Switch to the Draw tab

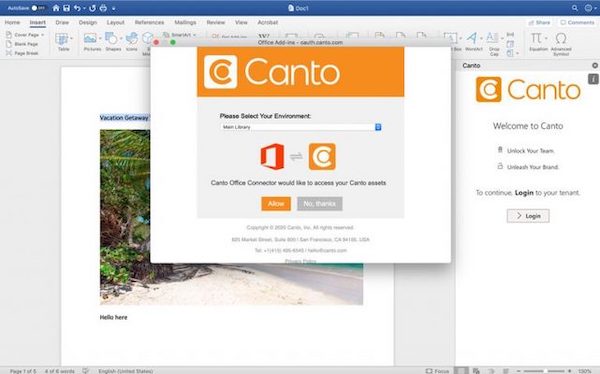62,23
